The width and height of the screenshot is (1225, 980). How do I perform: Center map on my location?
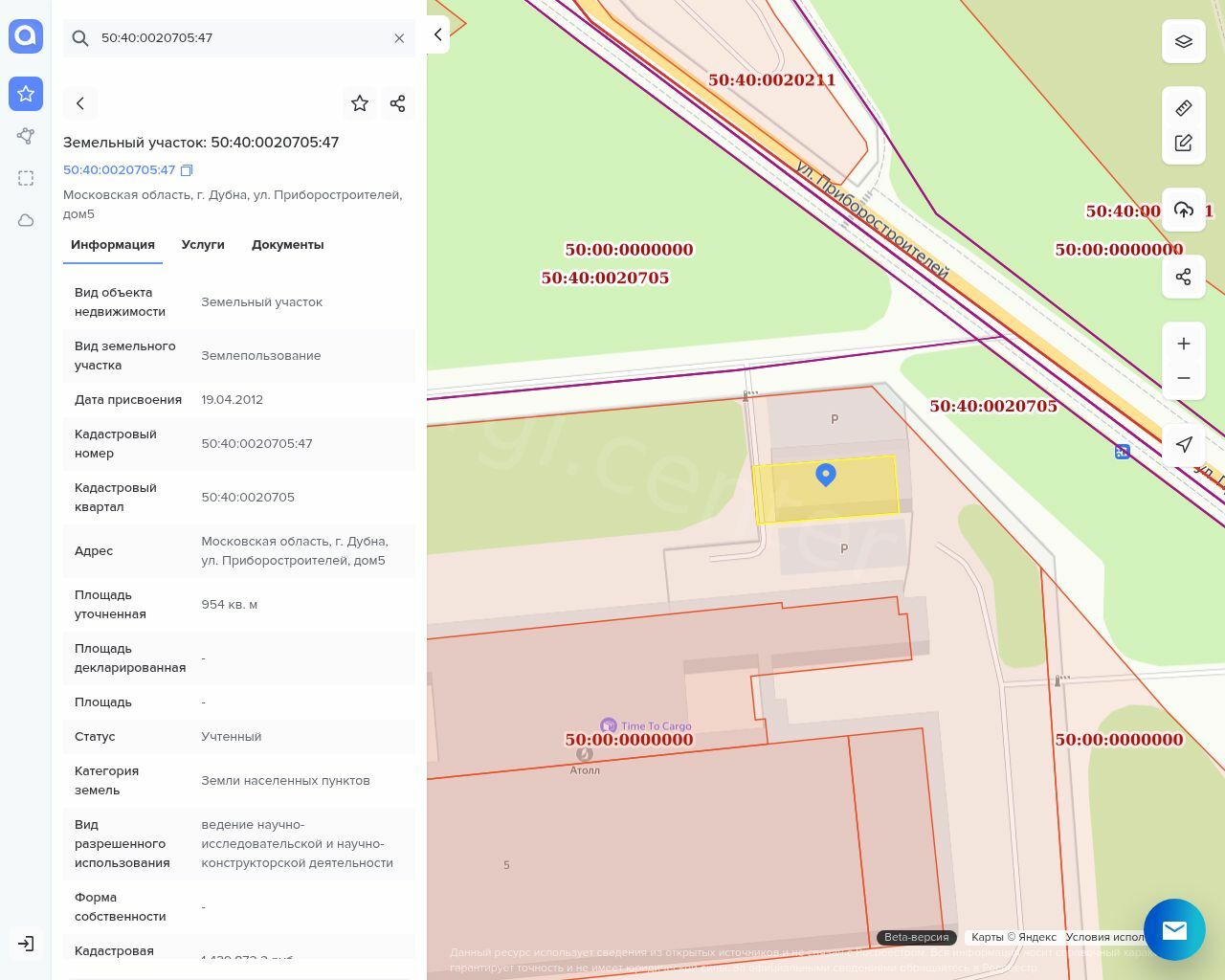coord(1184,444)
